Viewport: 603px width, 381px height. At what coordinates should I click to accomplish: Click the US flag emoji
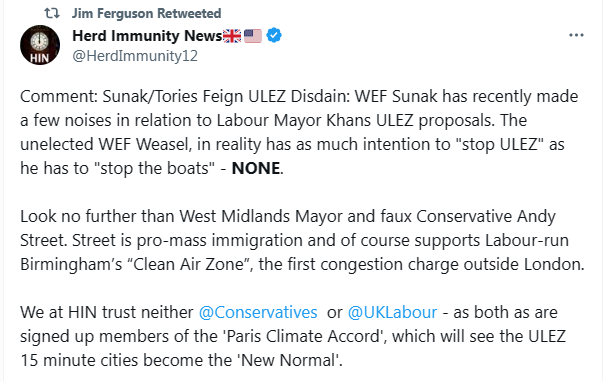point(253,36)
